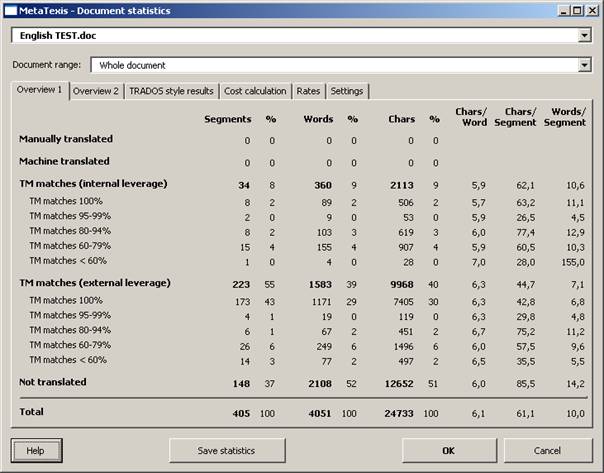Go to the Rates tab
604x473 pixels.
point(308,91)
